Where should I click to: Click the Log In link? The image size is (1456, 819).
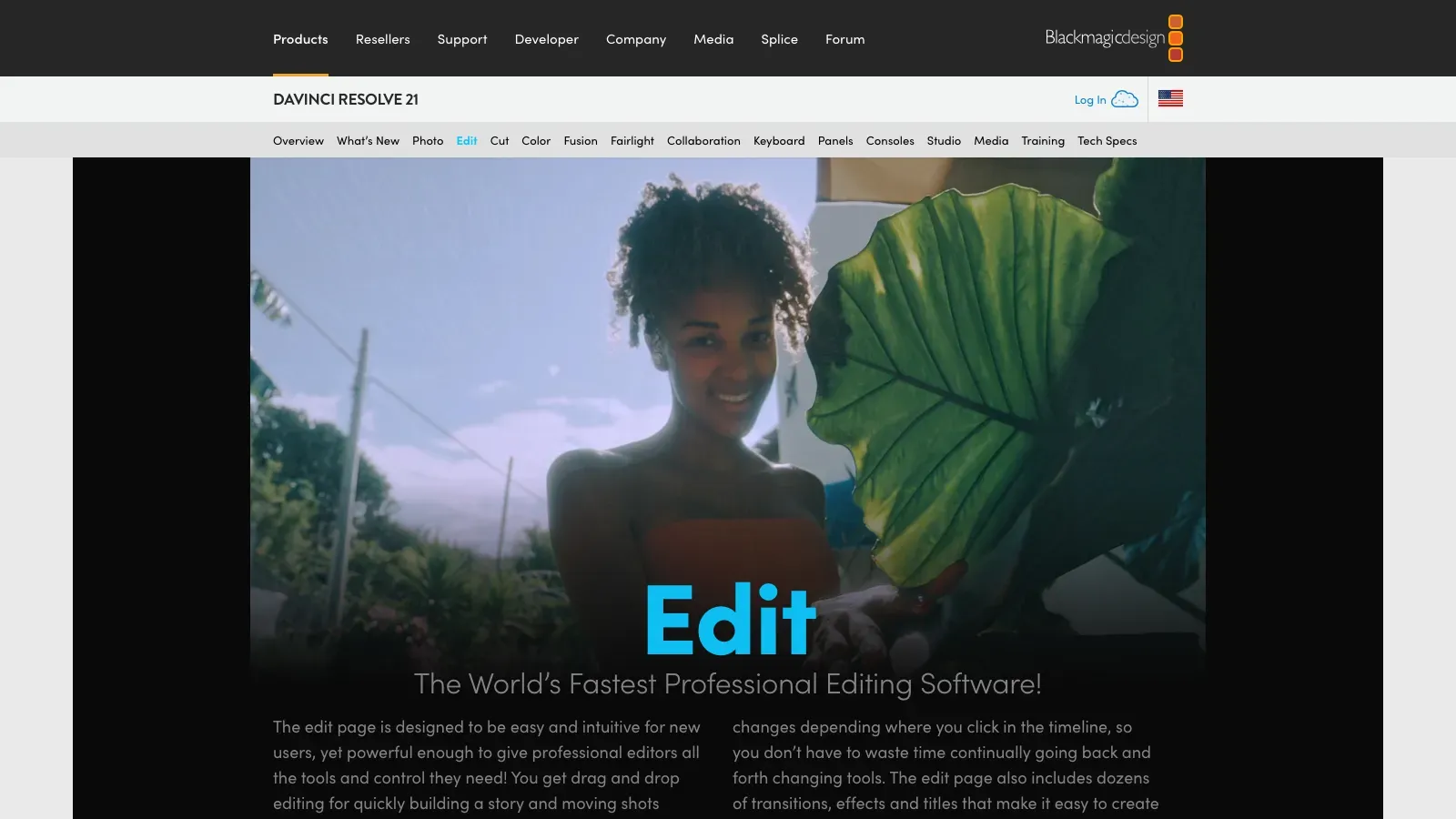[x=1090, y=100]
